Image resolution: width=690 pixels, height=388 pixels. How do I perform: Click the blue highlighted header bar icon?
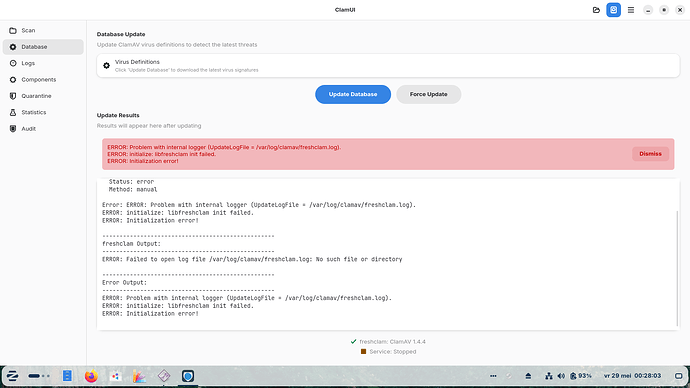(613, 10)
